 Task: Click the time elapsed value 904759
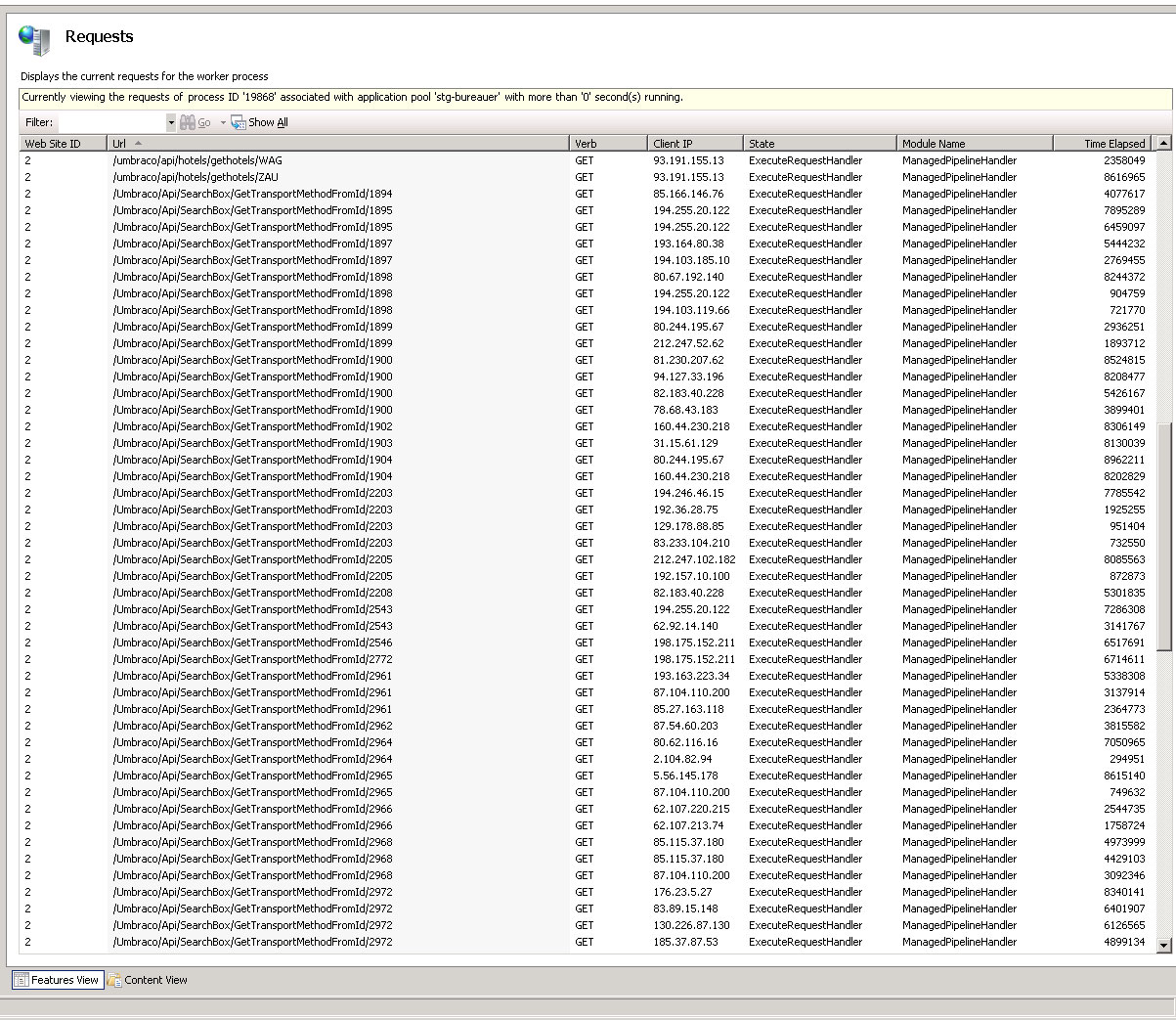tap(1127, 293)
